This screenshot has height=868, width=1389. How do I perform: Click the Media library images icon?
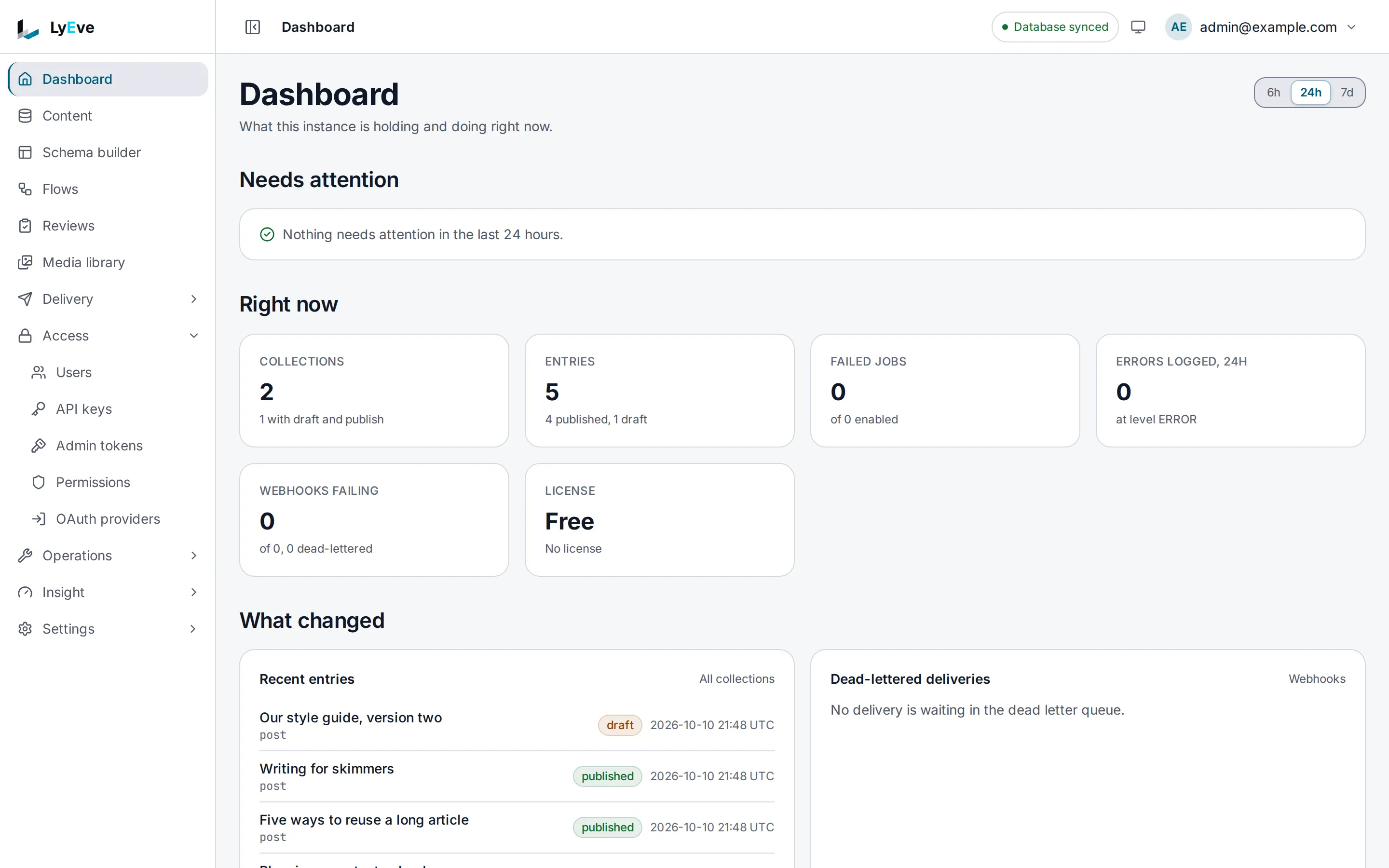click(x=25, y=262)
